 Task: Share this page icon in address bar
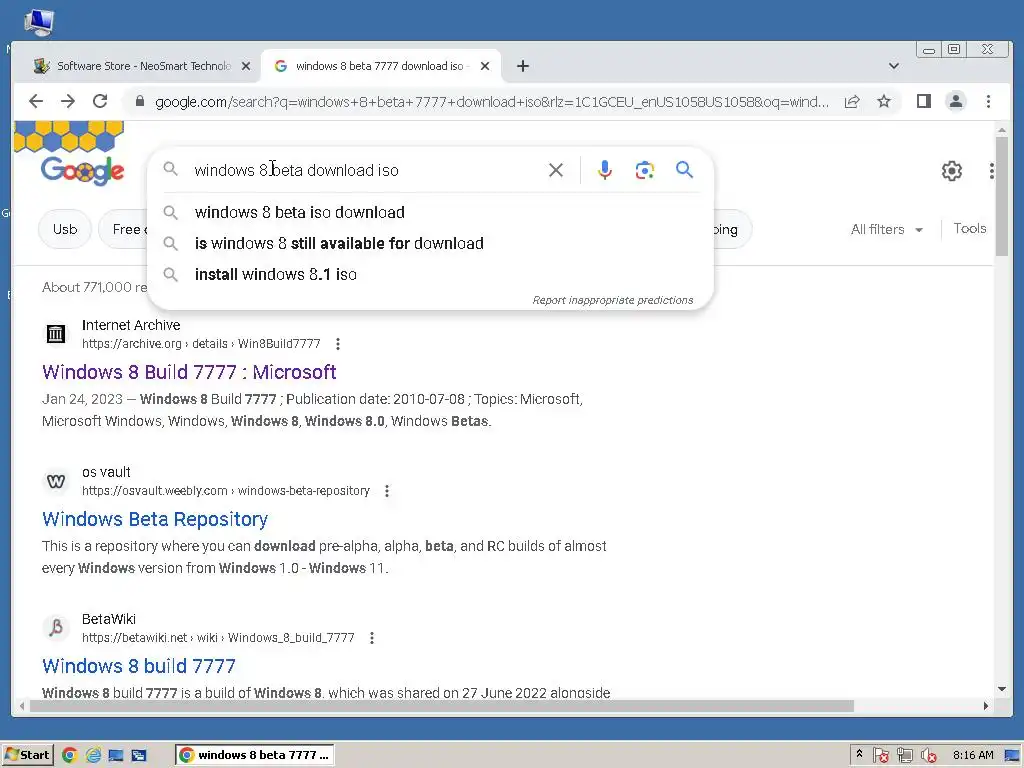pos(852,101)
